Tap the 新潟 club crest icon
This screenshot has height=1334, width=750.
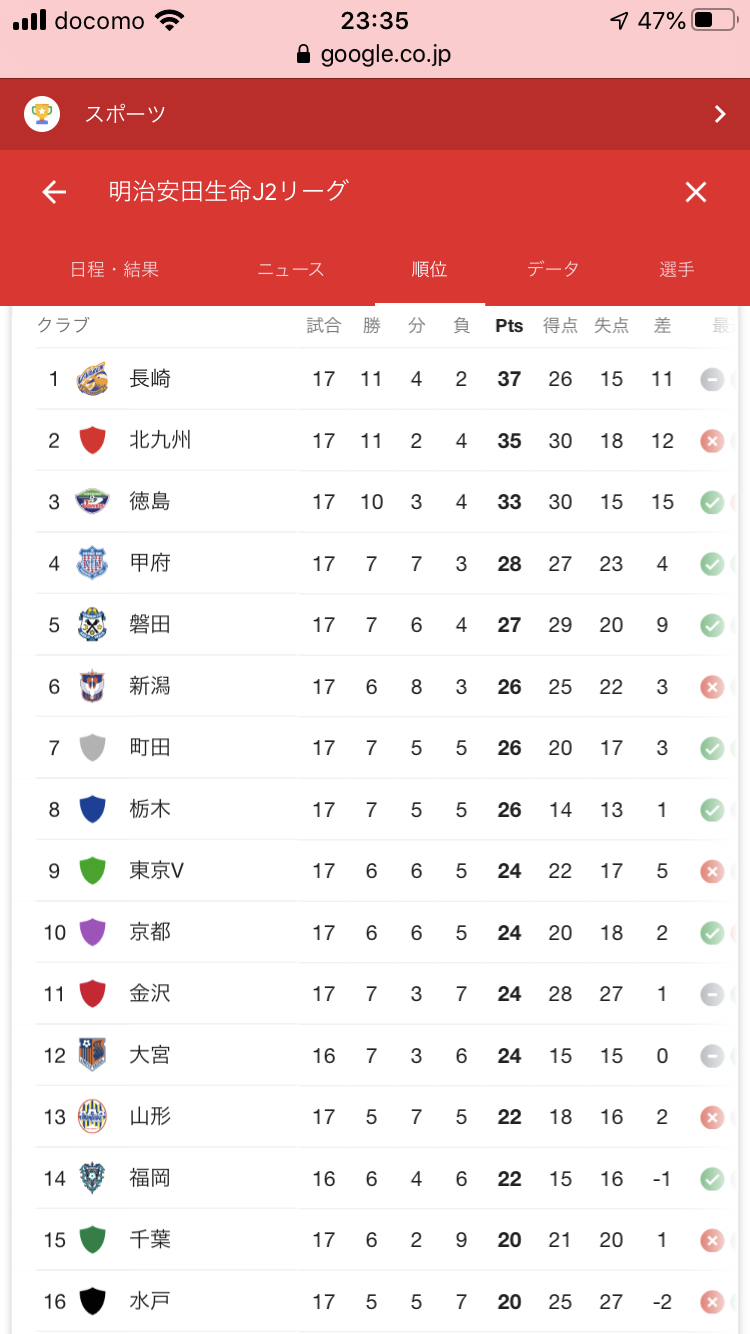click(x=92, y=687)
